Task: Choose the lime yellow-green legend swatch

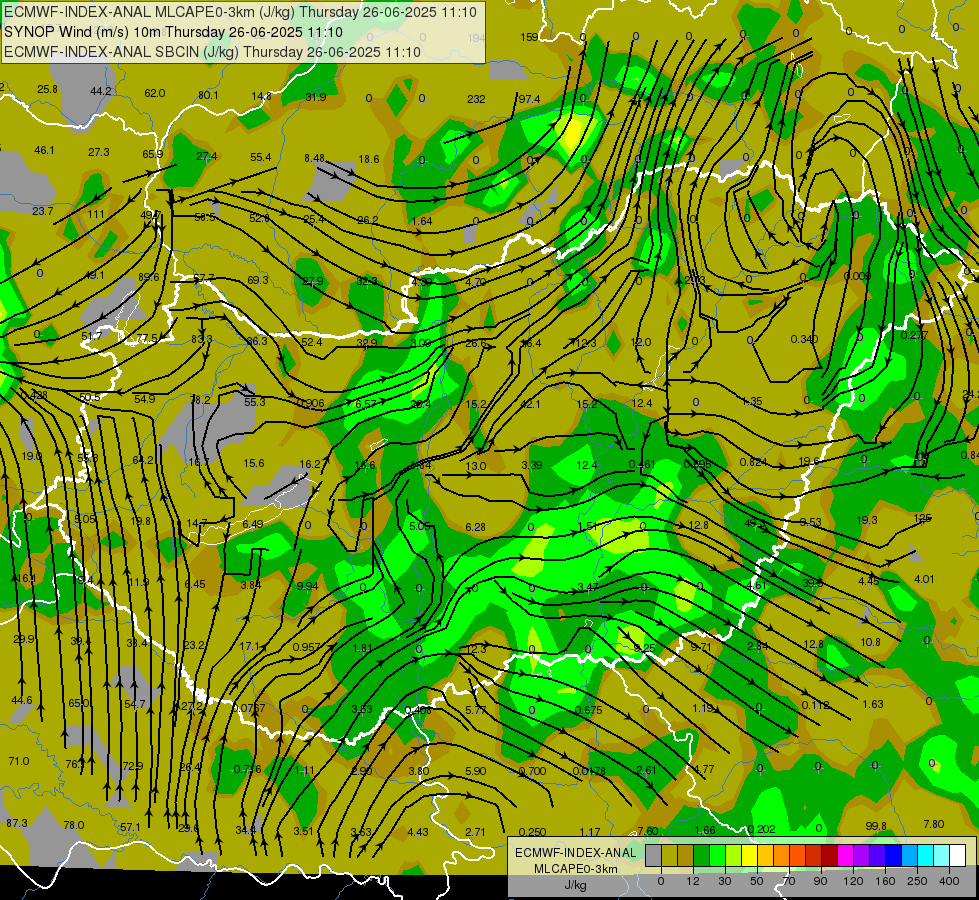Action: [734, 855]
